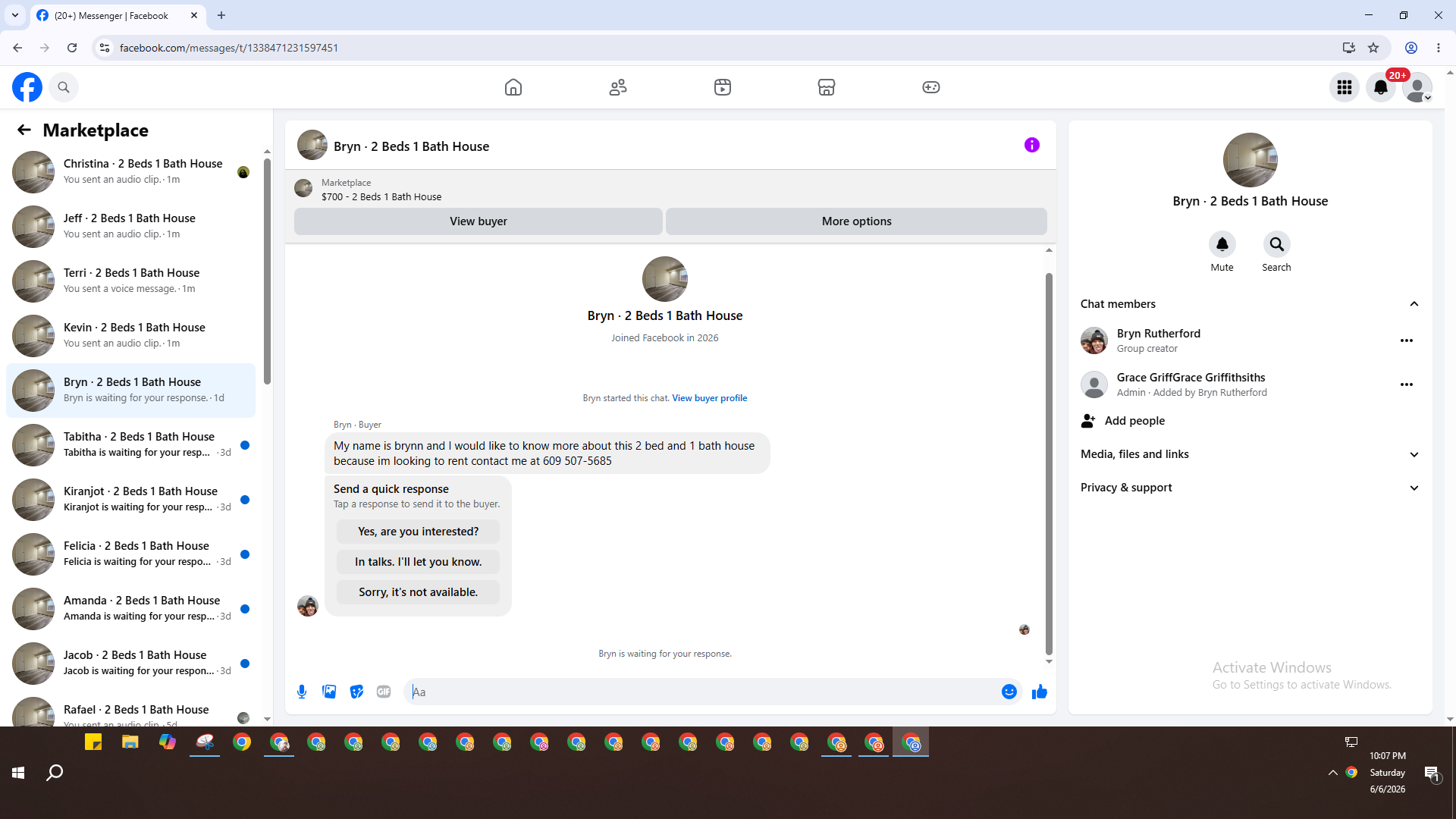Screen dimensions: 1456x819
Task: Open Christina 2 Beds 1 Bath House chat
Action: point(130,172)
